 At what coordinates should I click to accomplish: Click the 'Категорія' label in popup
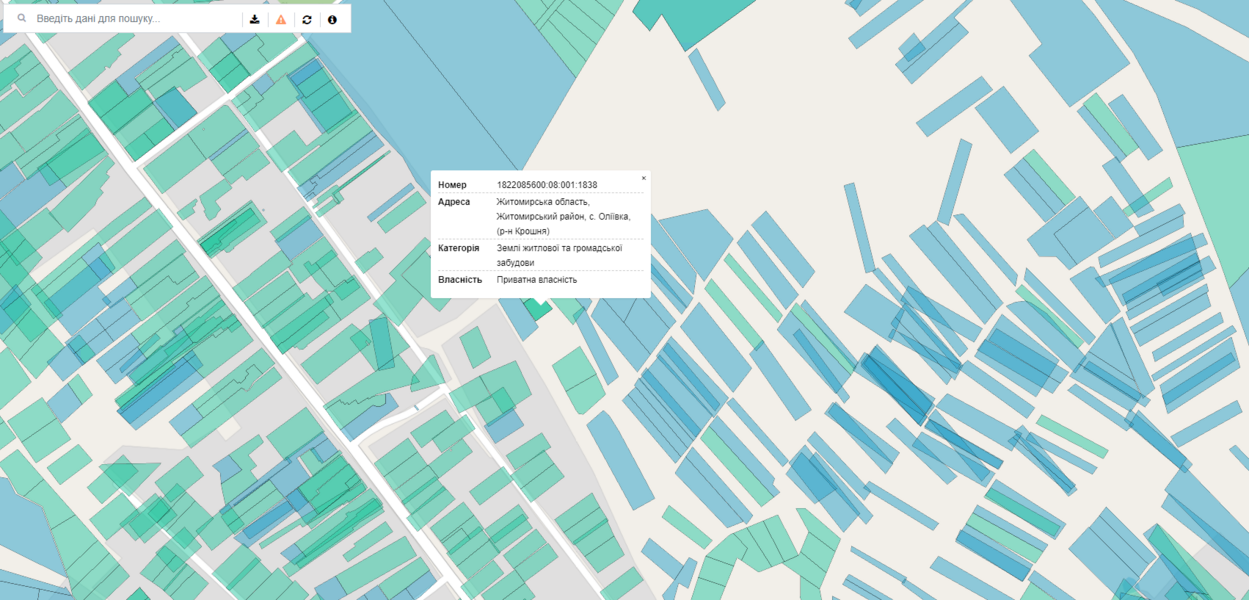458,248
